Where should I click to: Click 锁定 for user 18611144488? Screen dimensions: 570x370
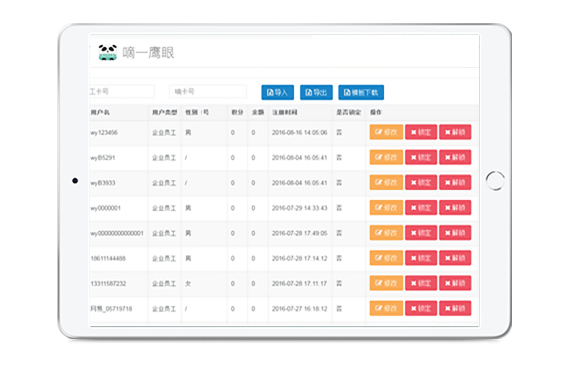pos(421,258)
